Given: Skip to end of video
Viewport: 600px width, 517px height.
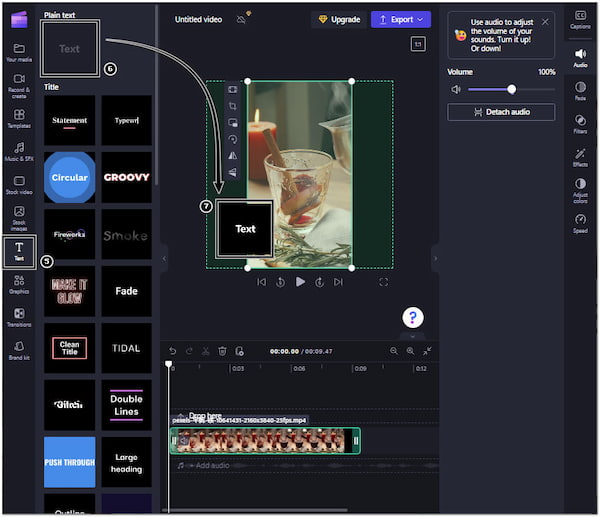Looking at the screenshot, I should (x=338, y=282).
